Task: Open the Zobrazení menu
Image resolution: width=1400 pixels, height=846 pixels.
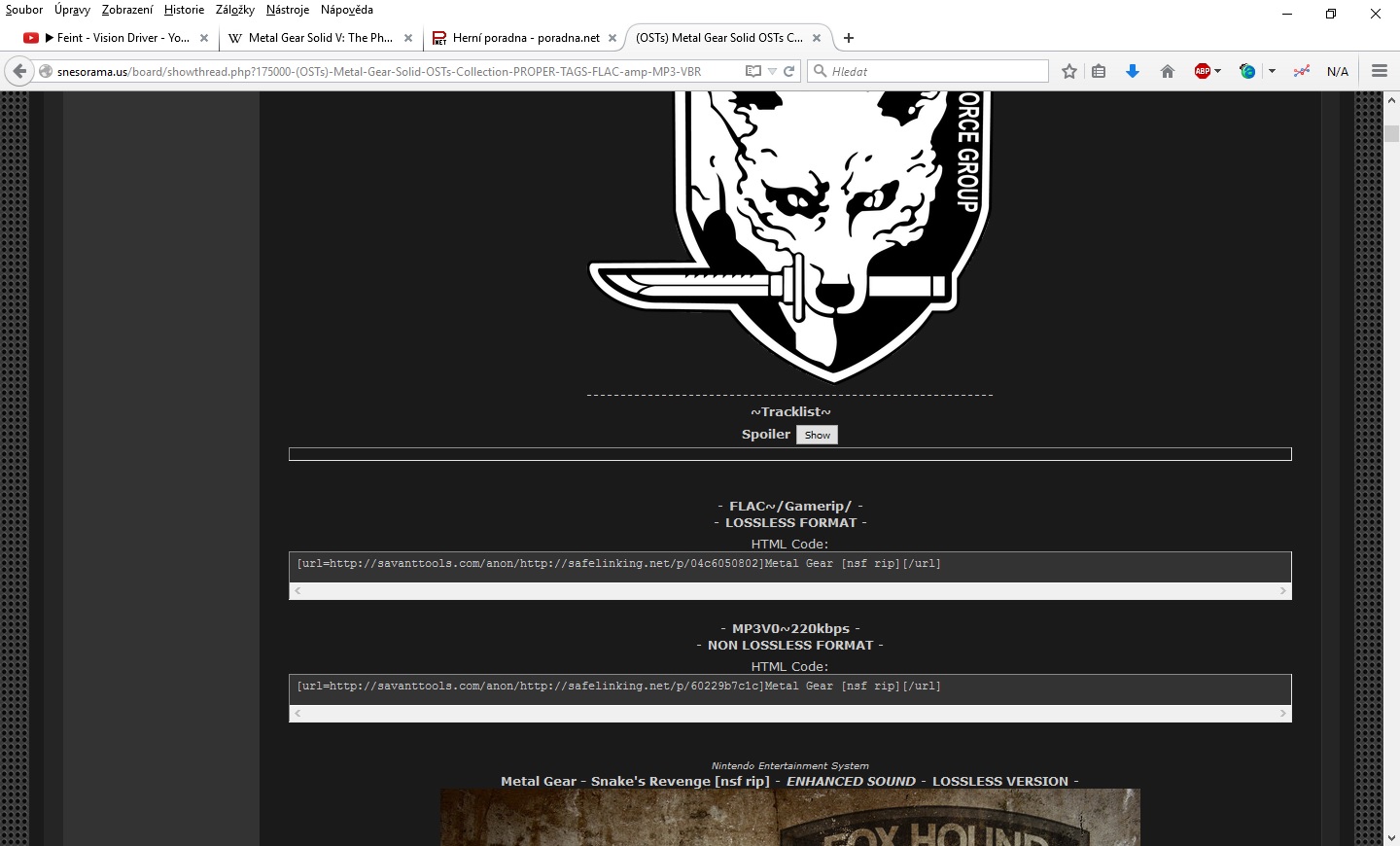Action: click(x=127, y=10)
